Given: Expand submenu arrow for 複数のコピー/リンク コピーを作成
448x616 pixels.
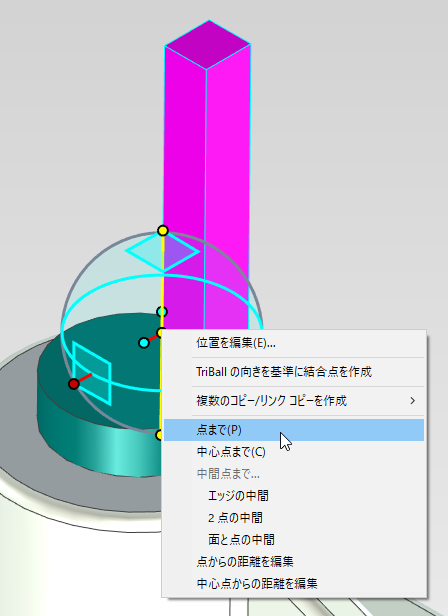Looking at the screenshot, I should coord(412,401).
